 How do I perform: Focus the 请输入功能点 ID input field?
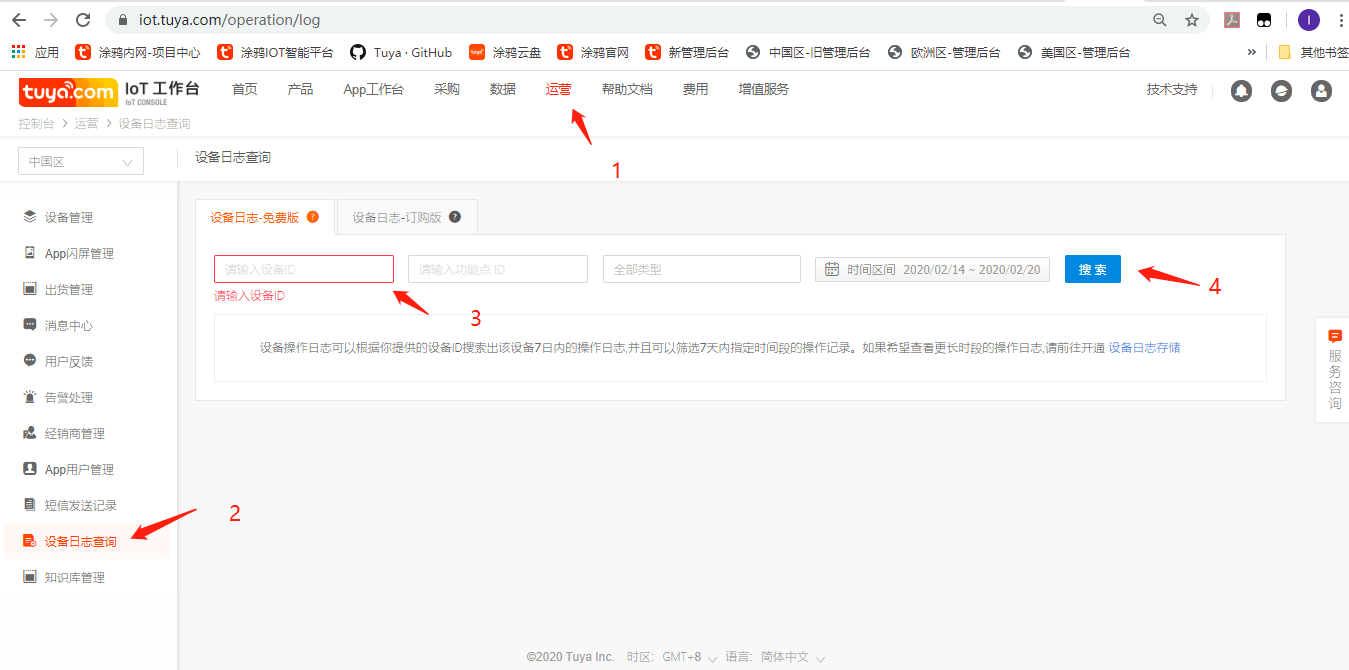click(498, 269)
